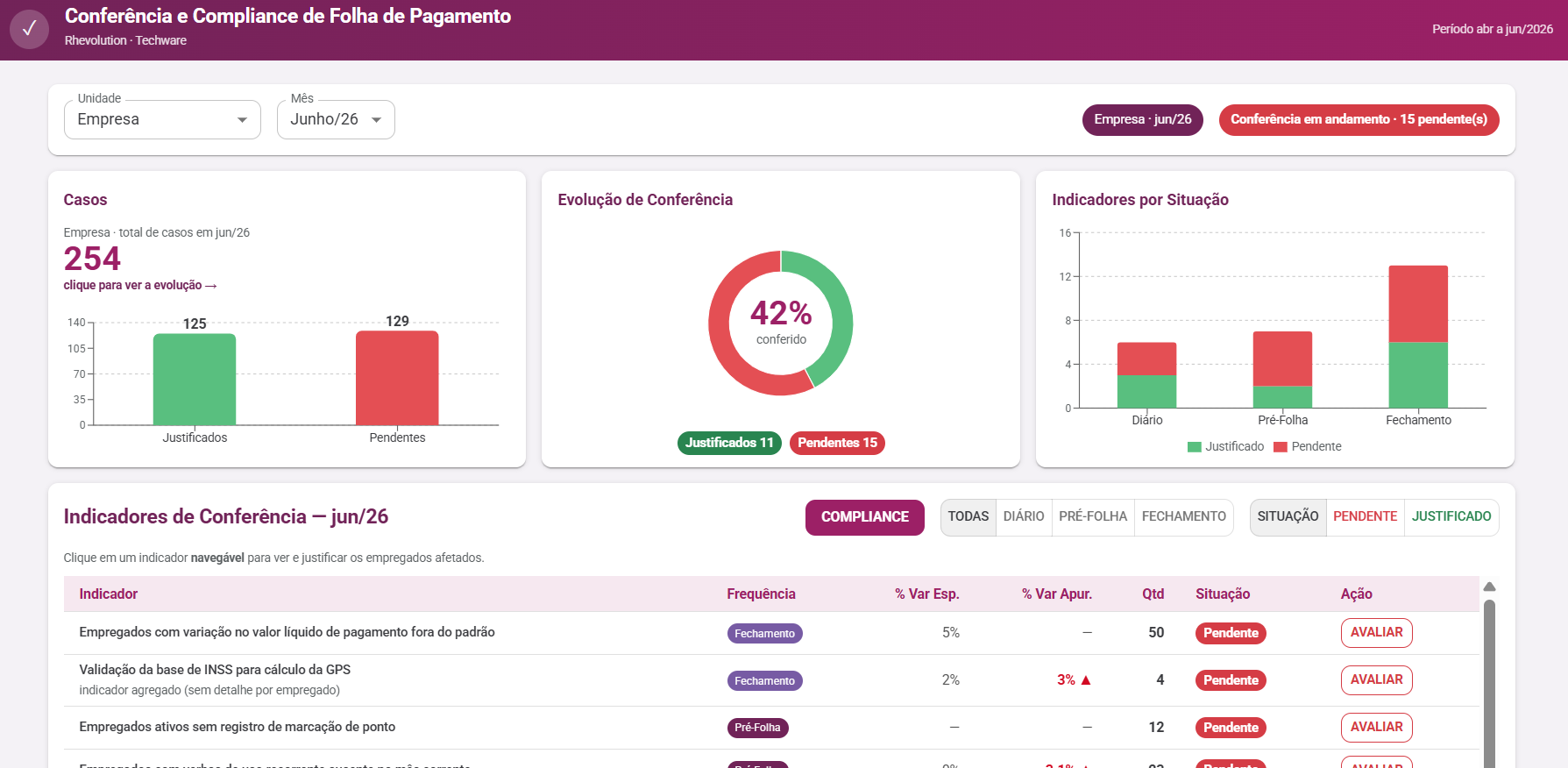Toggle the green Justificado legend swatch
1568x768 pixels.
(1194, 446)
